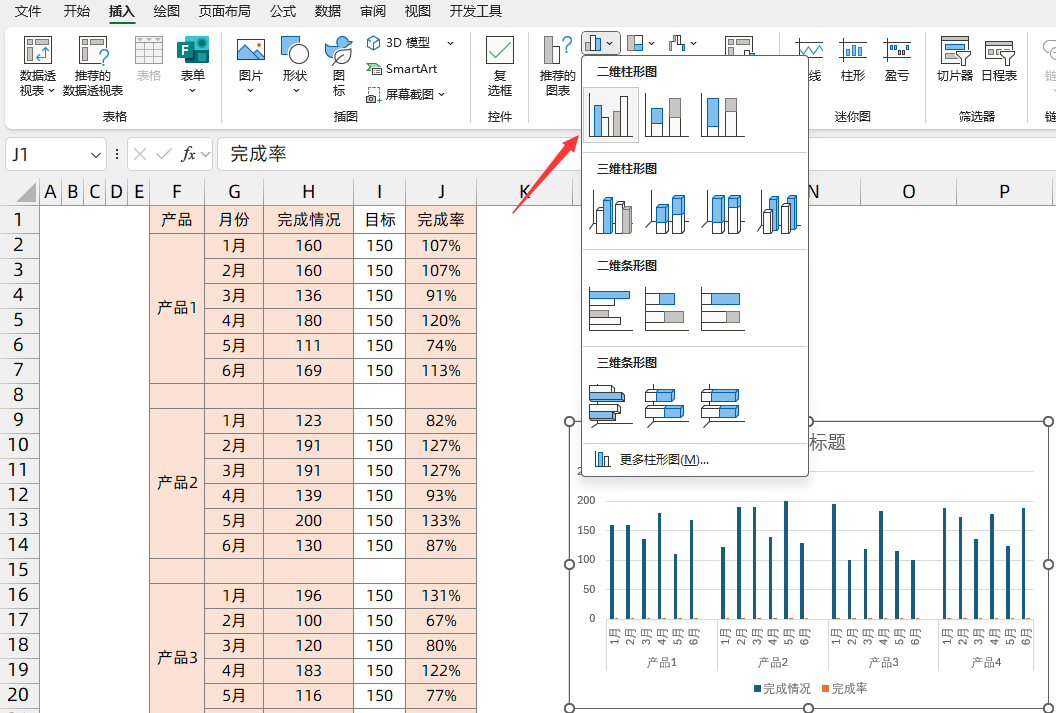Pick the 2-D 100% stacked bar chart

[723, 309]
